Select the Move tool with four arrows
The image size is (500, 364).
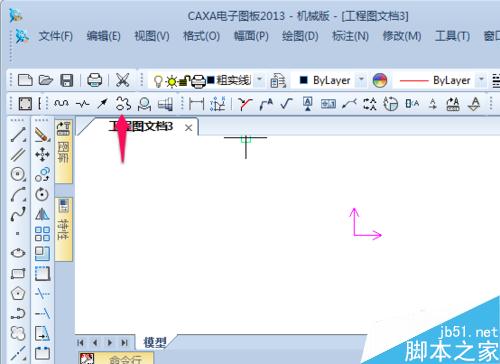click(42, 154)
